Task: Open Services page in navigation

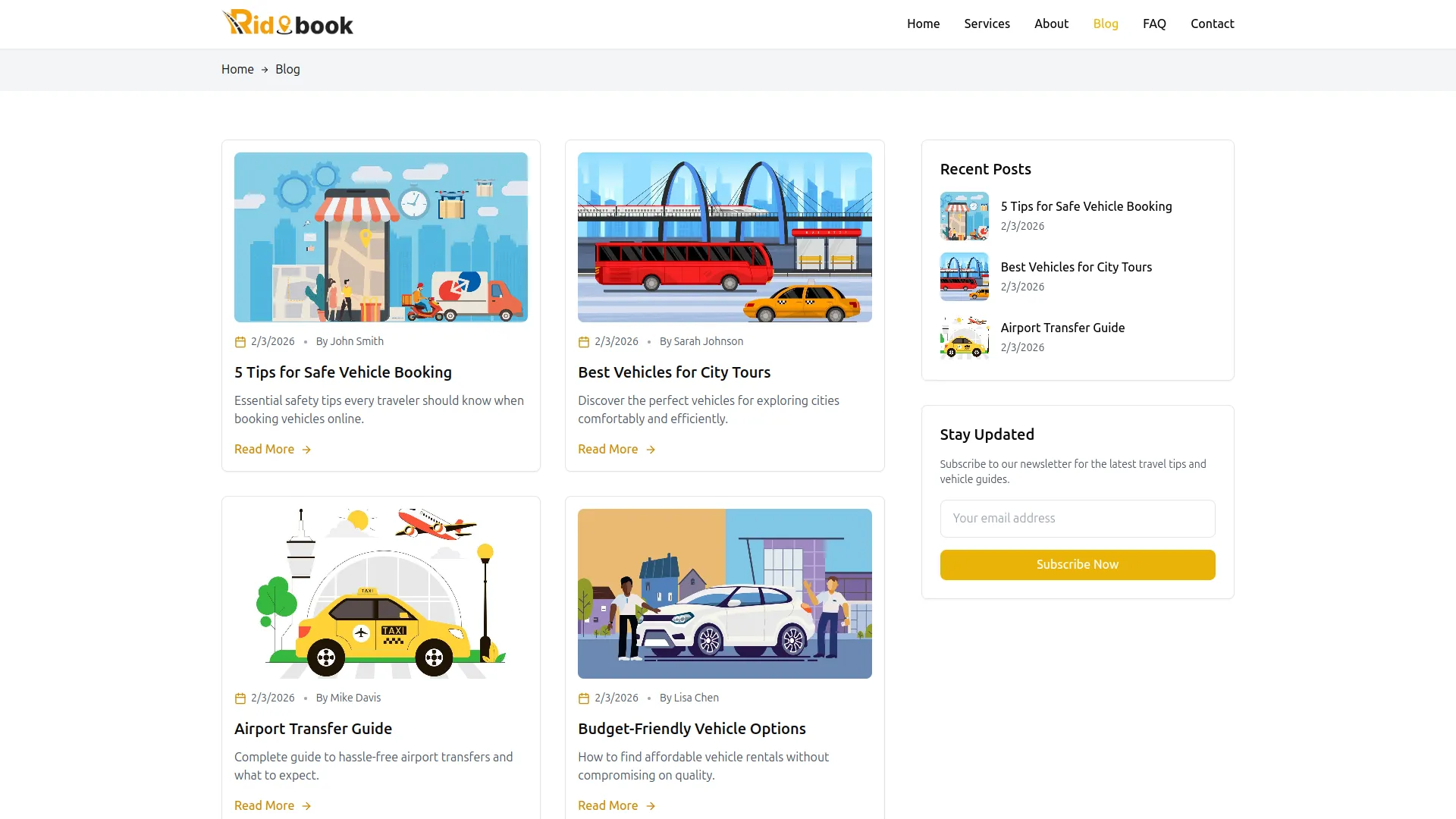Action: click(987, 24)
